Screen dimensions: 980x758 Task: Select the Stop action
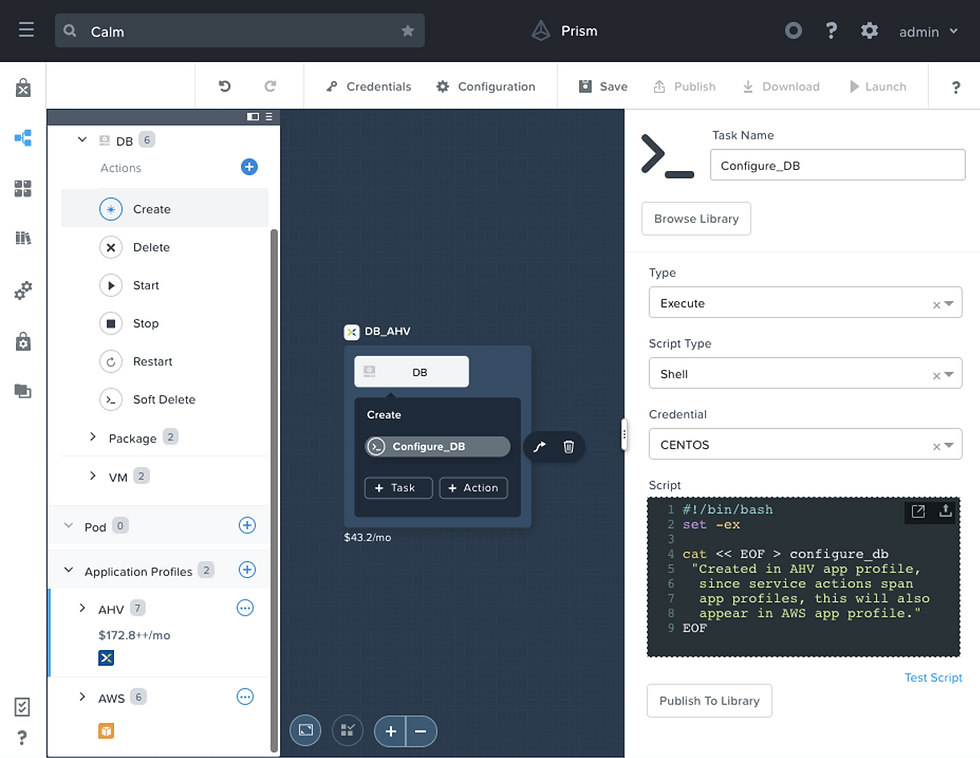(x=164, y=324)
